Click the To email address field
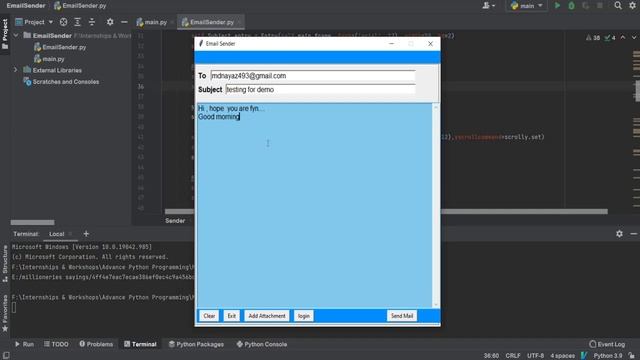640x360 pixels. (x=313, y=76)
